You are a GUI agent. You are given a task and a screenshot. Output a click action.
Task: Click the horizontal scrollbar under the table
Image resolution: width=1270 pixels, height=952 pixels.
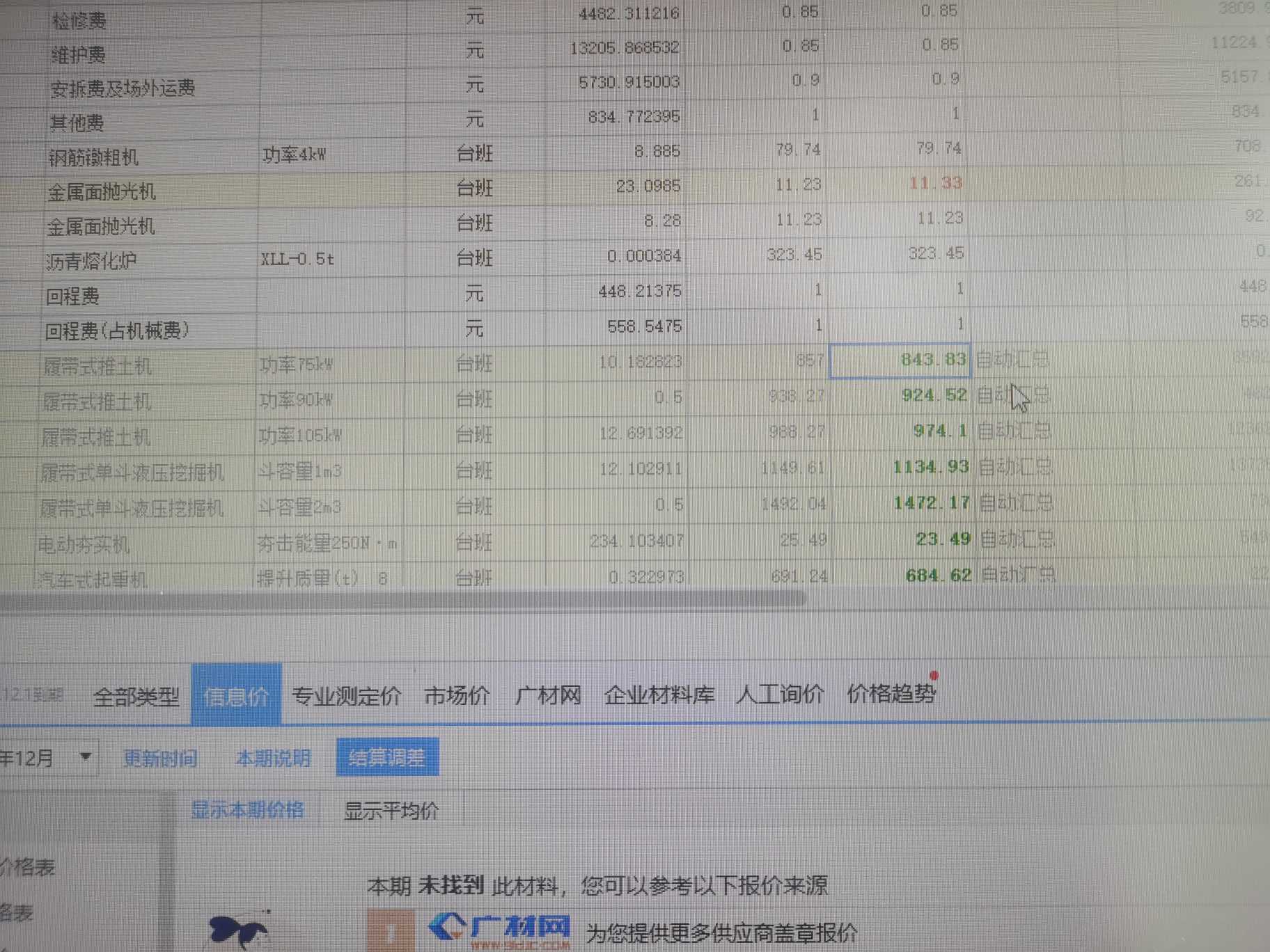pos(404,599)
